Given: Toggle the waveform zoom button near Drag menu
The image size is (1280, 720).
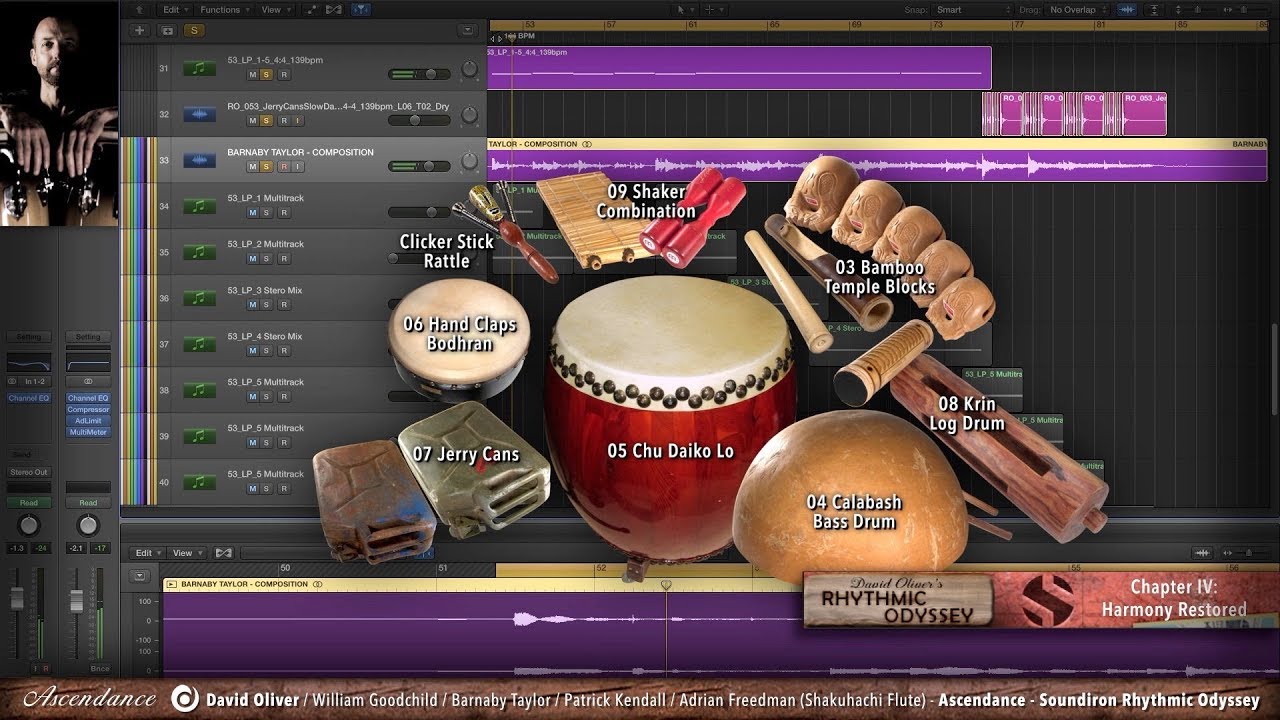Looking at the screenshot, I should point(1127,10).
